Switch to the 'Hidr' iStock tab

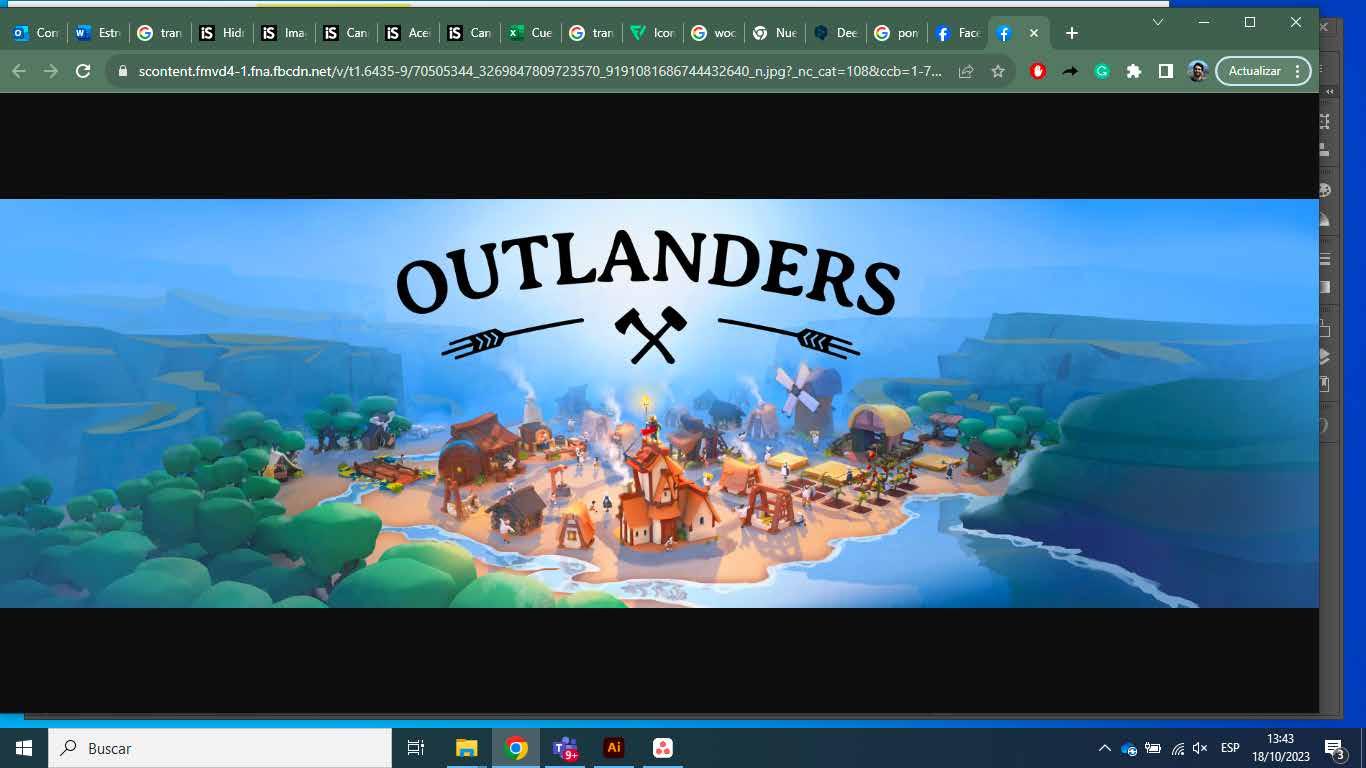pos(221,33)
